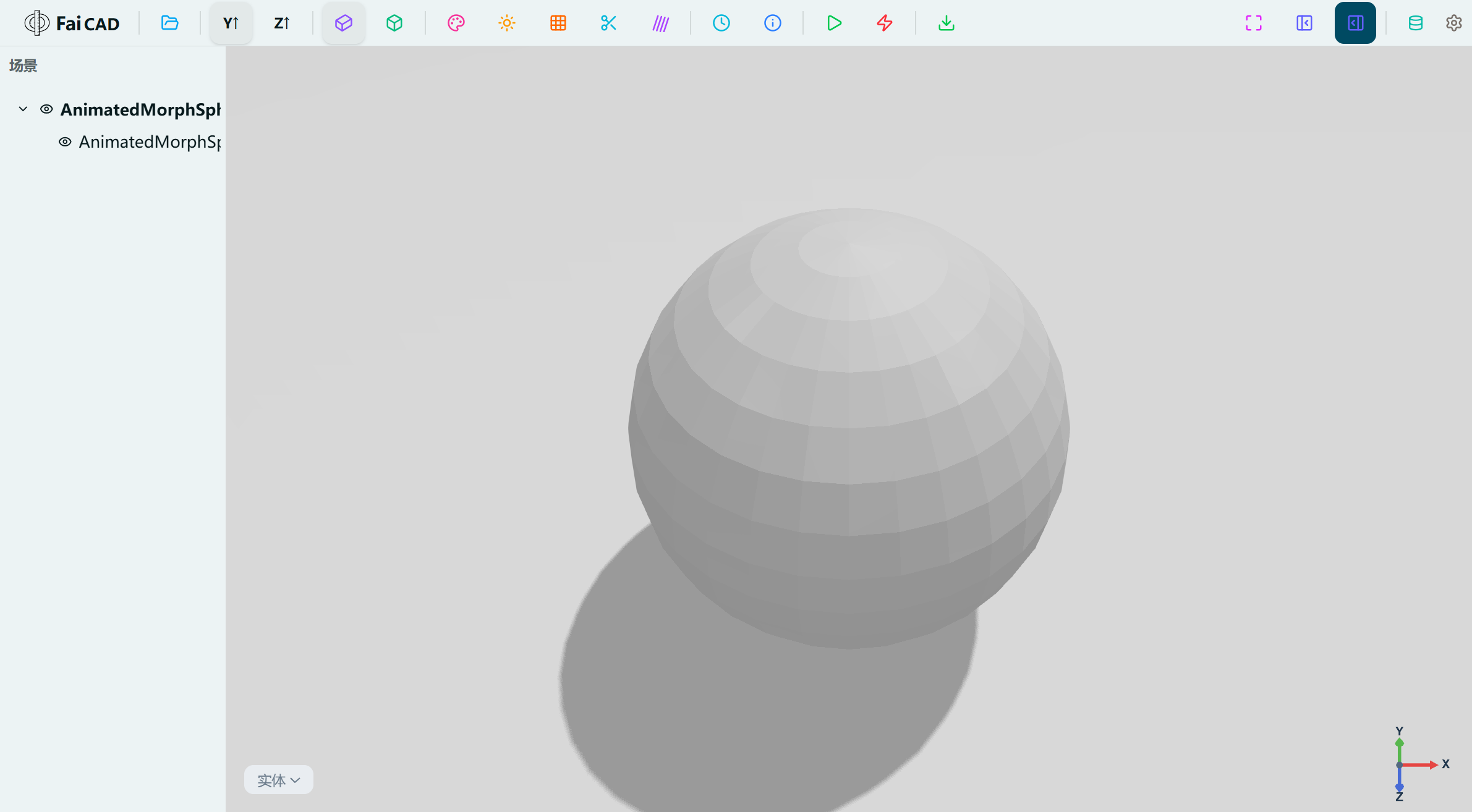Show model info with the info icon
This screenshot has width=1472, height=812.
point(773,23)
